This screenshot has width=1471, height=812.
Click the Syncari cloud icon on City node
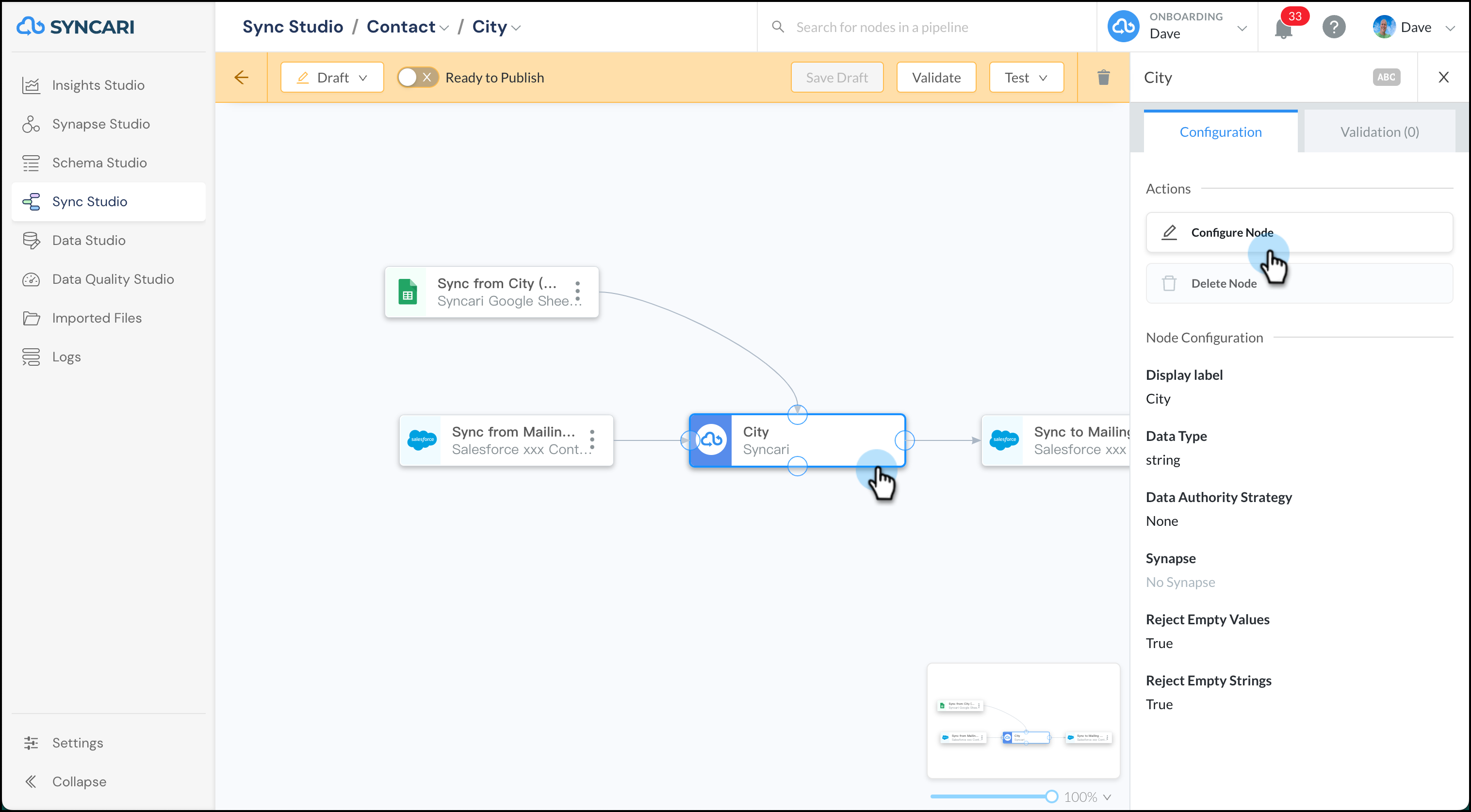(711, 439)
